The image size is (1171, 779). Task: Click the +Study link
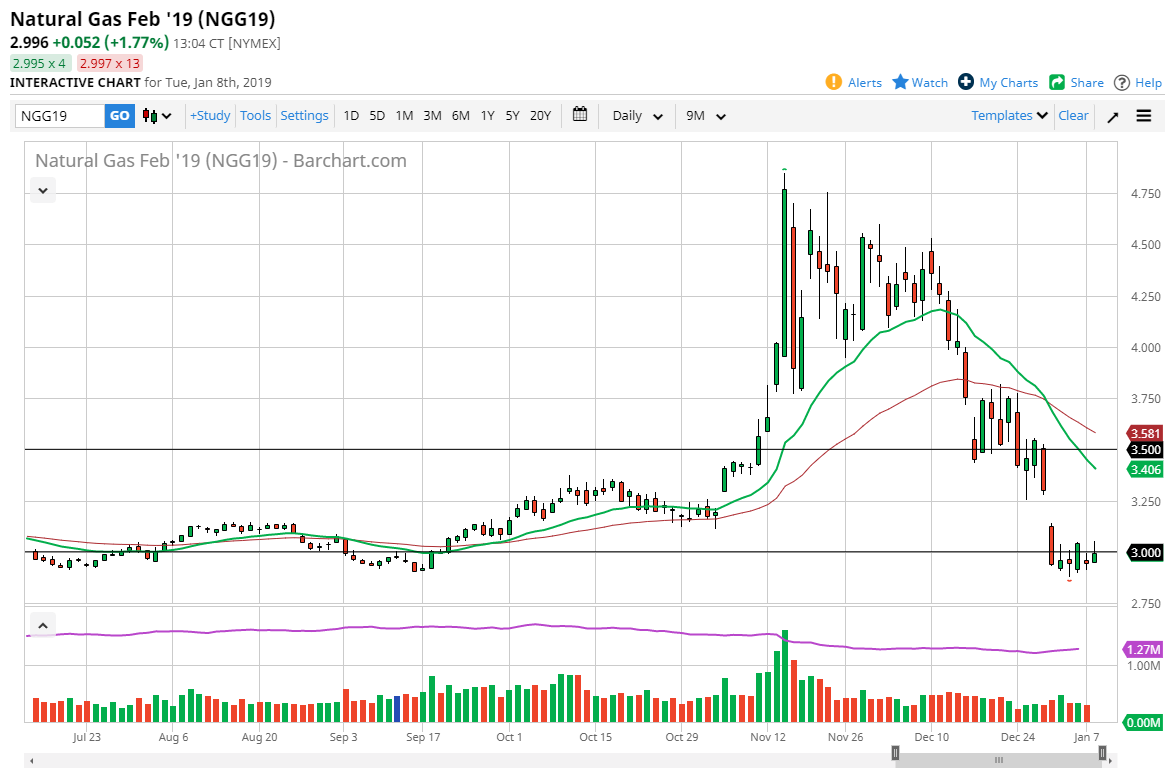(210, 116)
